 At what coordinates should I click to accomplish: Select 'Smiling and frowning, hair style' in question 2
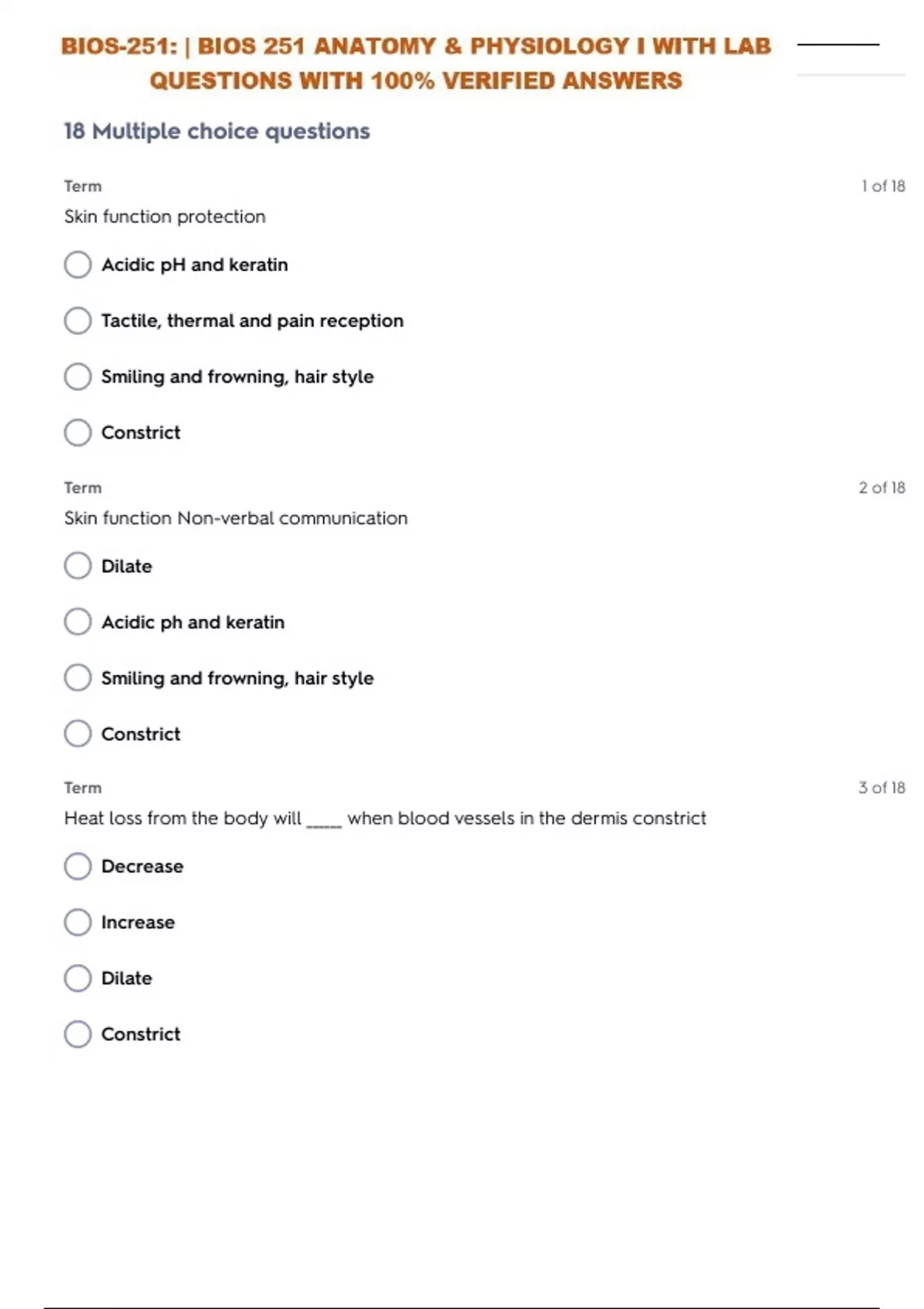point(78,678)
